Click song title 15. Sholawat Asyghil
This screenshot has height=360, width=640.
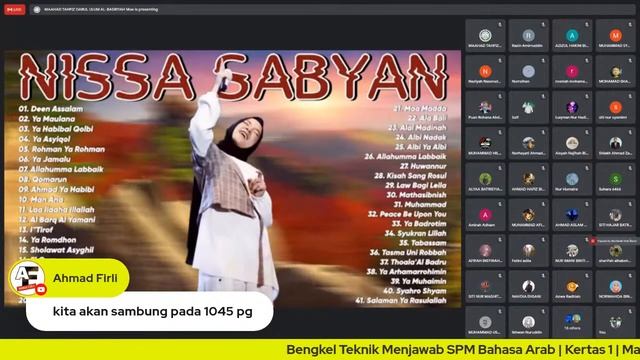click(56, 250)
